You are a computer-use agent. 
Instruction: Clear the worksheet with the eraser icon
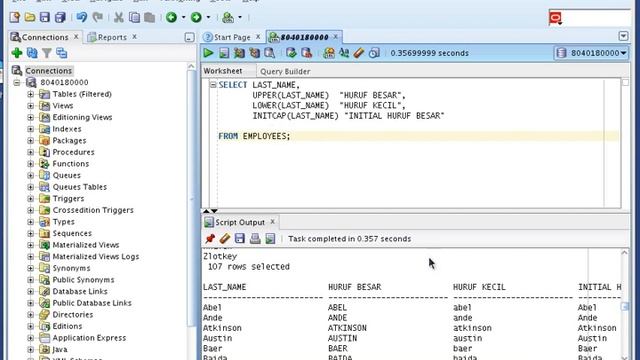[x=358, y=53]
